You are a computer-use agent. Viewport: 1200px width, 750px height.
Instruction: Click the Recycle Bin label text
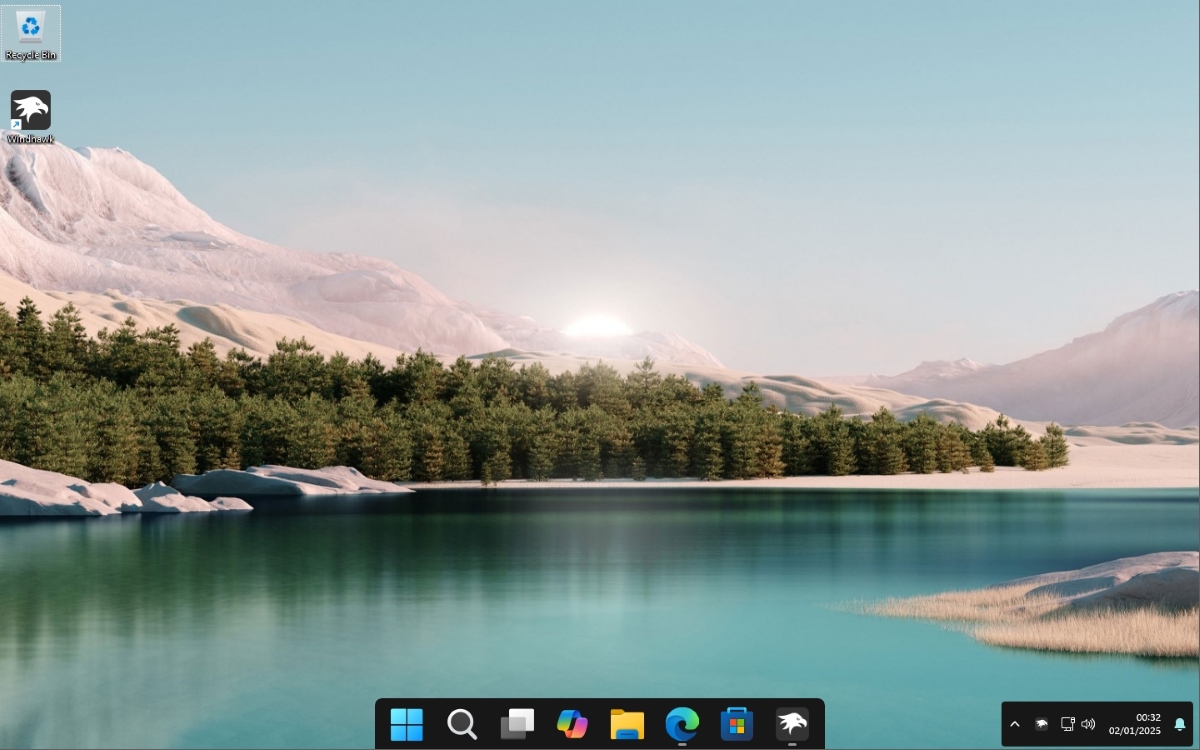click(31, 57)
